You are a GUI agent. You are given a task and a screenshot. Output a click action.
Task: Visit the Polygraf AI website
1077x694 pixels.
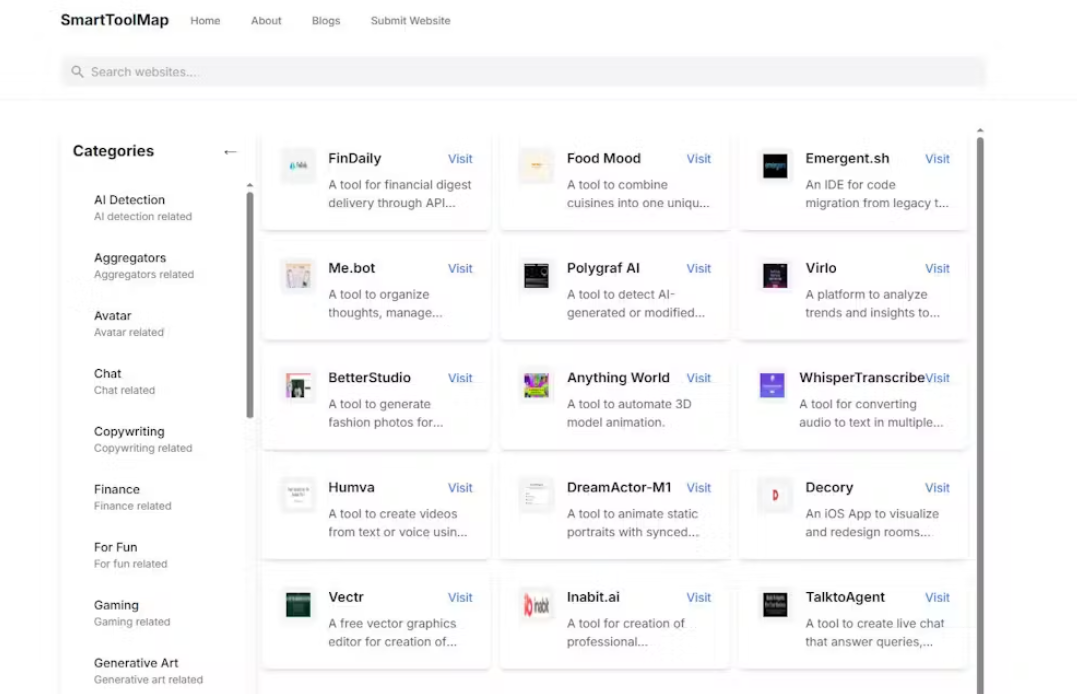point(699,269)
